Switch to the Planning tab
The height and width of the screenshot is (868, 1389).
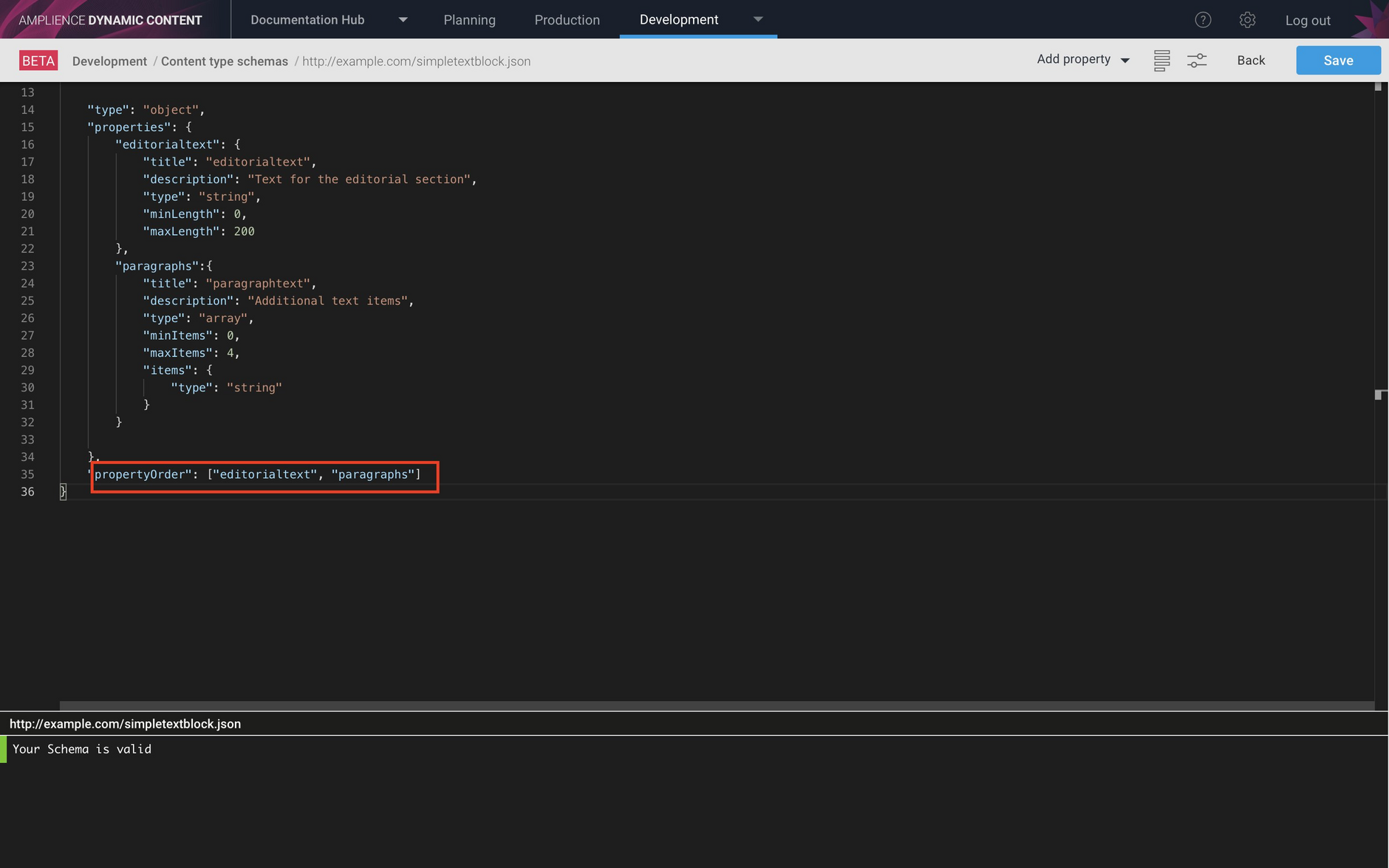[x=469, y=20]
